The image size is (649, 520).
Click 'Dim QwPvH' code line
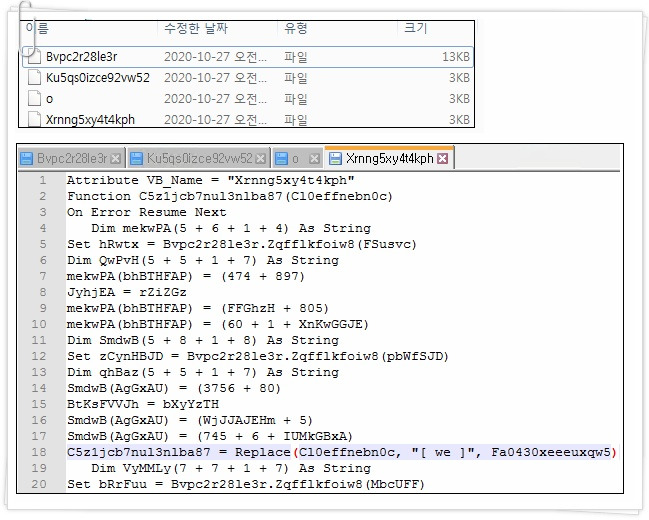203,260
